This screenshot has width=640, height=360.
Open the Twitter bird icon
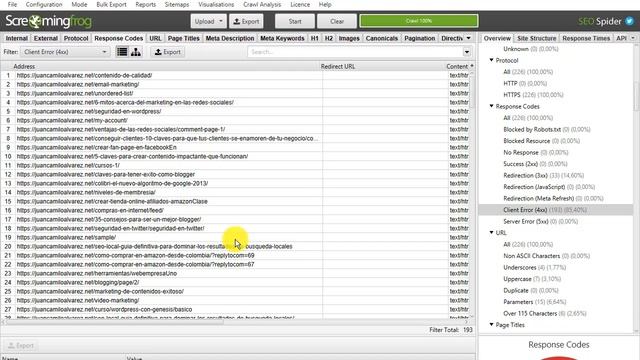(629, 21)
